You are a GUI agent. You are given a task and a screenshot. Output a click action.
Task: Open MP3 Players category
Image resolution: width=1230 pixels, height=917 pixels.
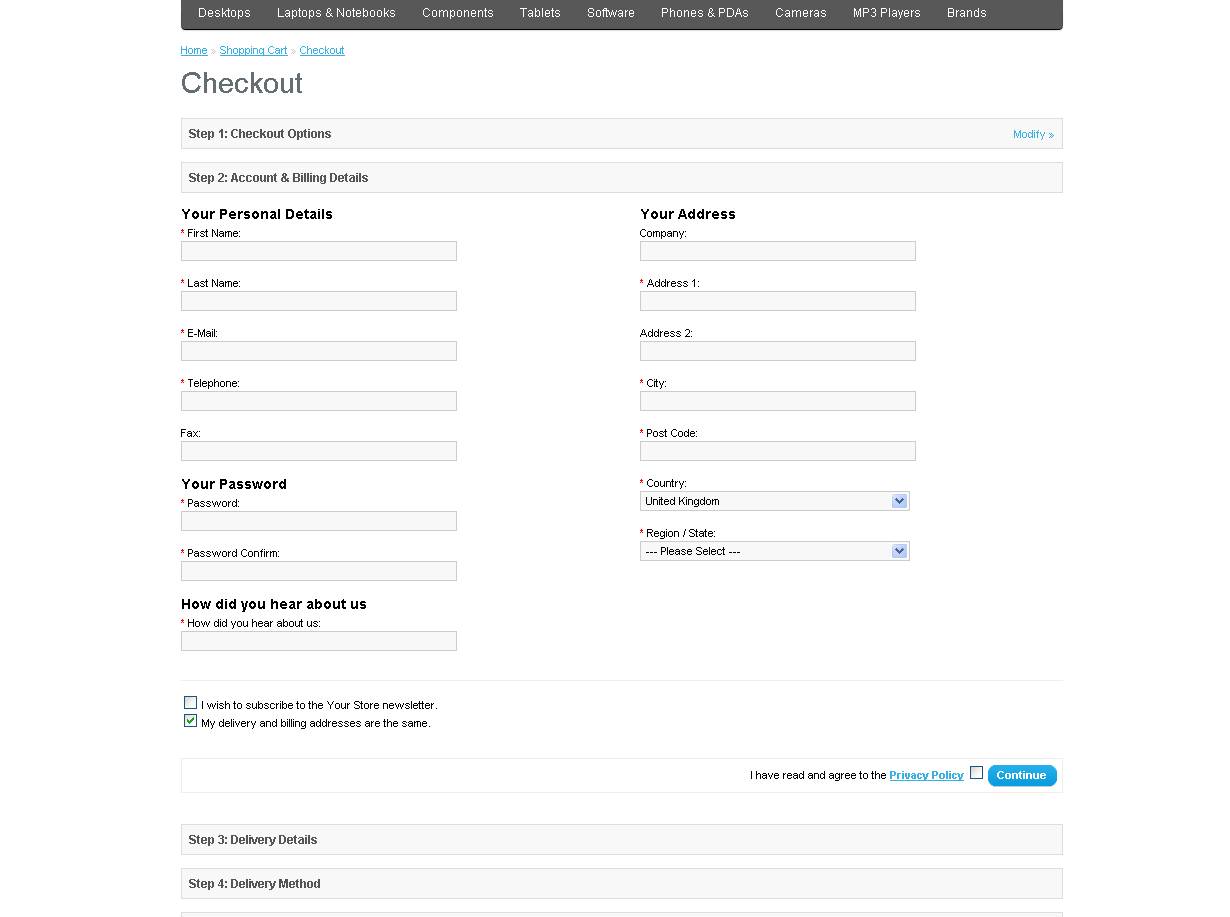(887, 13)
